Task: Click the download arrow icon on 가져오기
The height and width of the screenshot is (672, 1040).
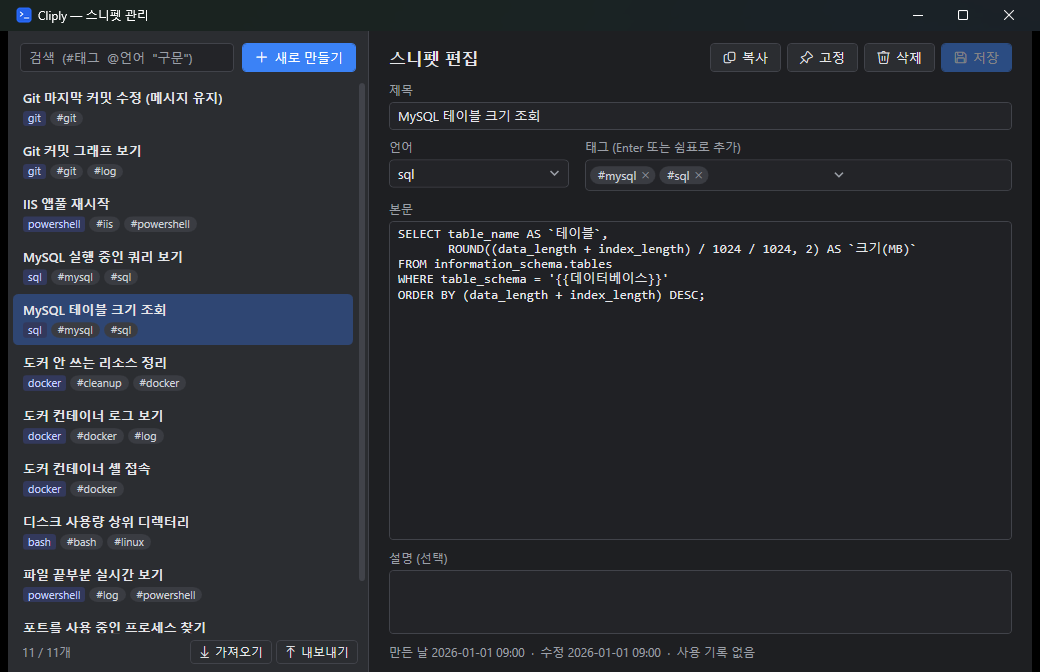Action: point(204,652)
